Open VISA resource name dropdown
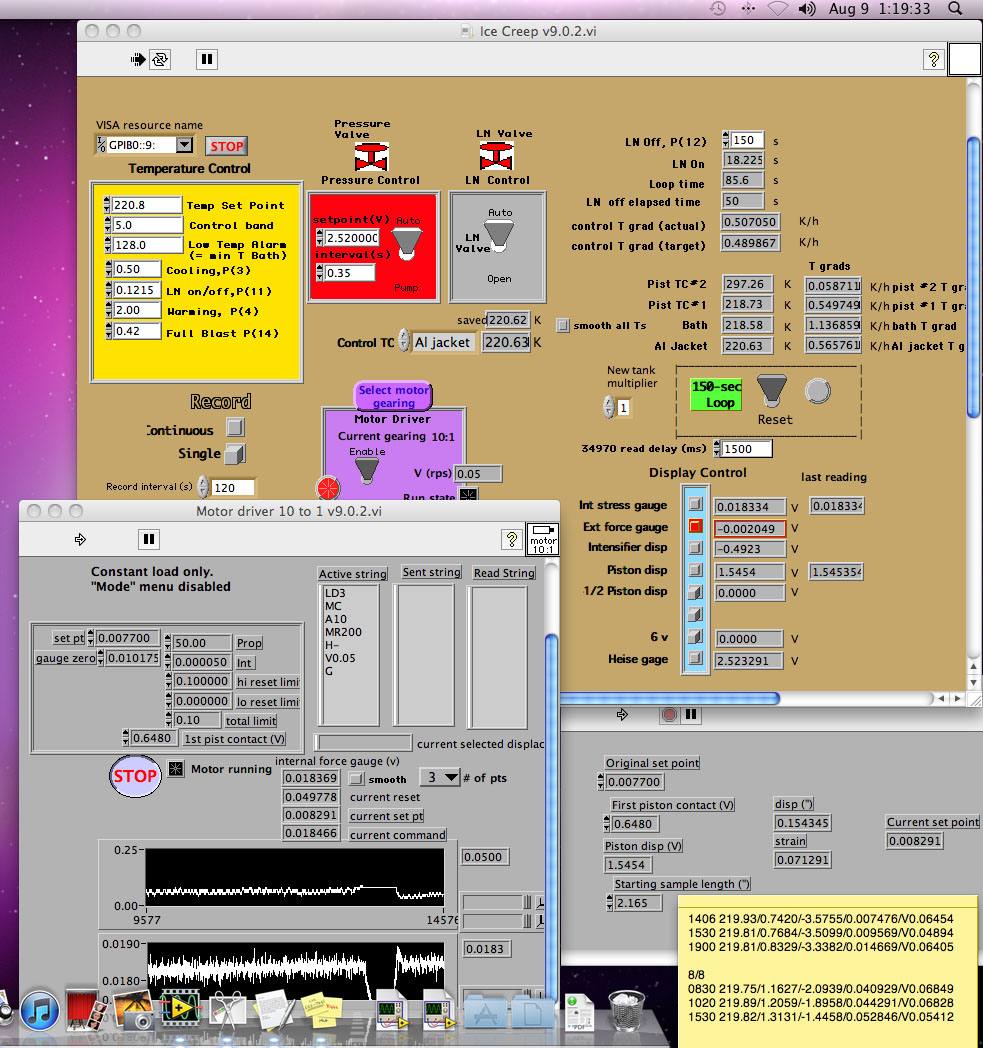The width and height of the screenshot is (983, 1048). [184, 146]
